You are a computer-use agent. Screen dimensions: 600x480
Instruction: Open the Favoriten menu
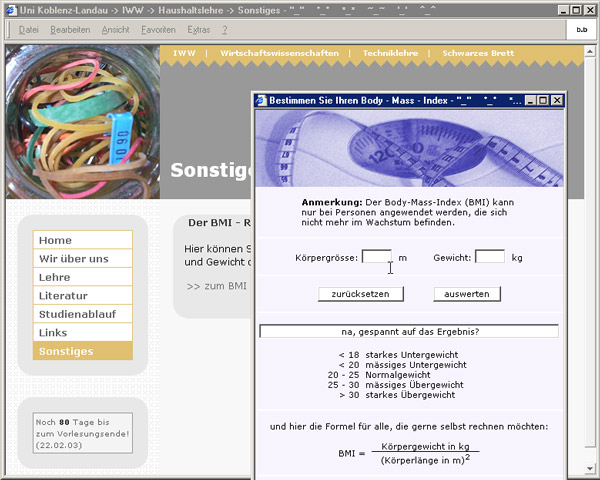158,30
